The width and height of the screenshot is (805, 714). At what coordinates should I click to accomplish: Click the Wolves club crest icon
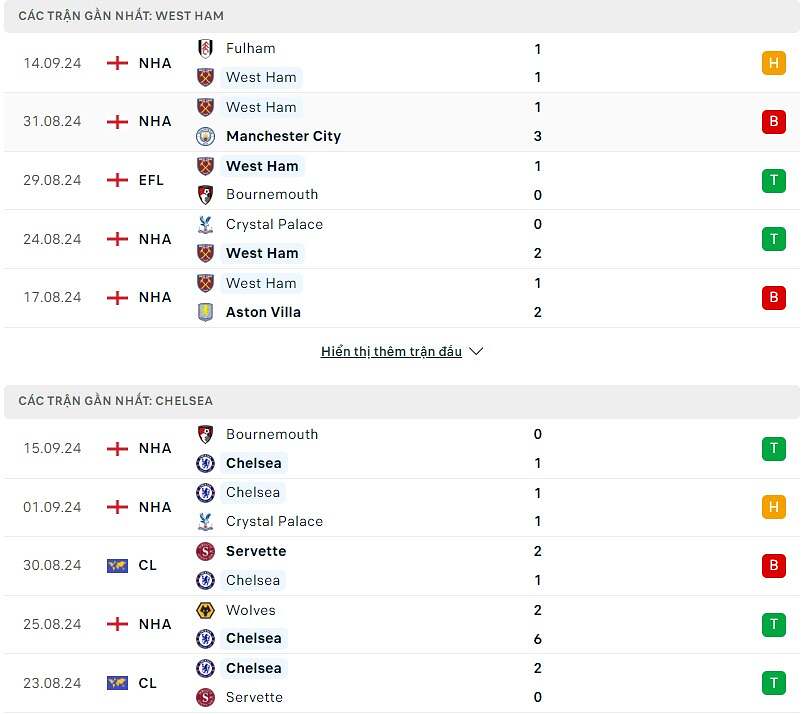coord(205,610)
